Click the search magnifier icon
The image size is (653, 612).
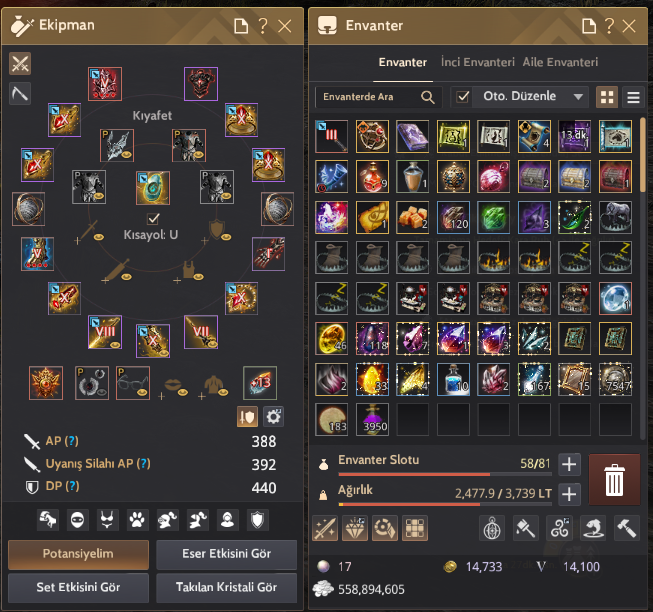coord(428,97)
